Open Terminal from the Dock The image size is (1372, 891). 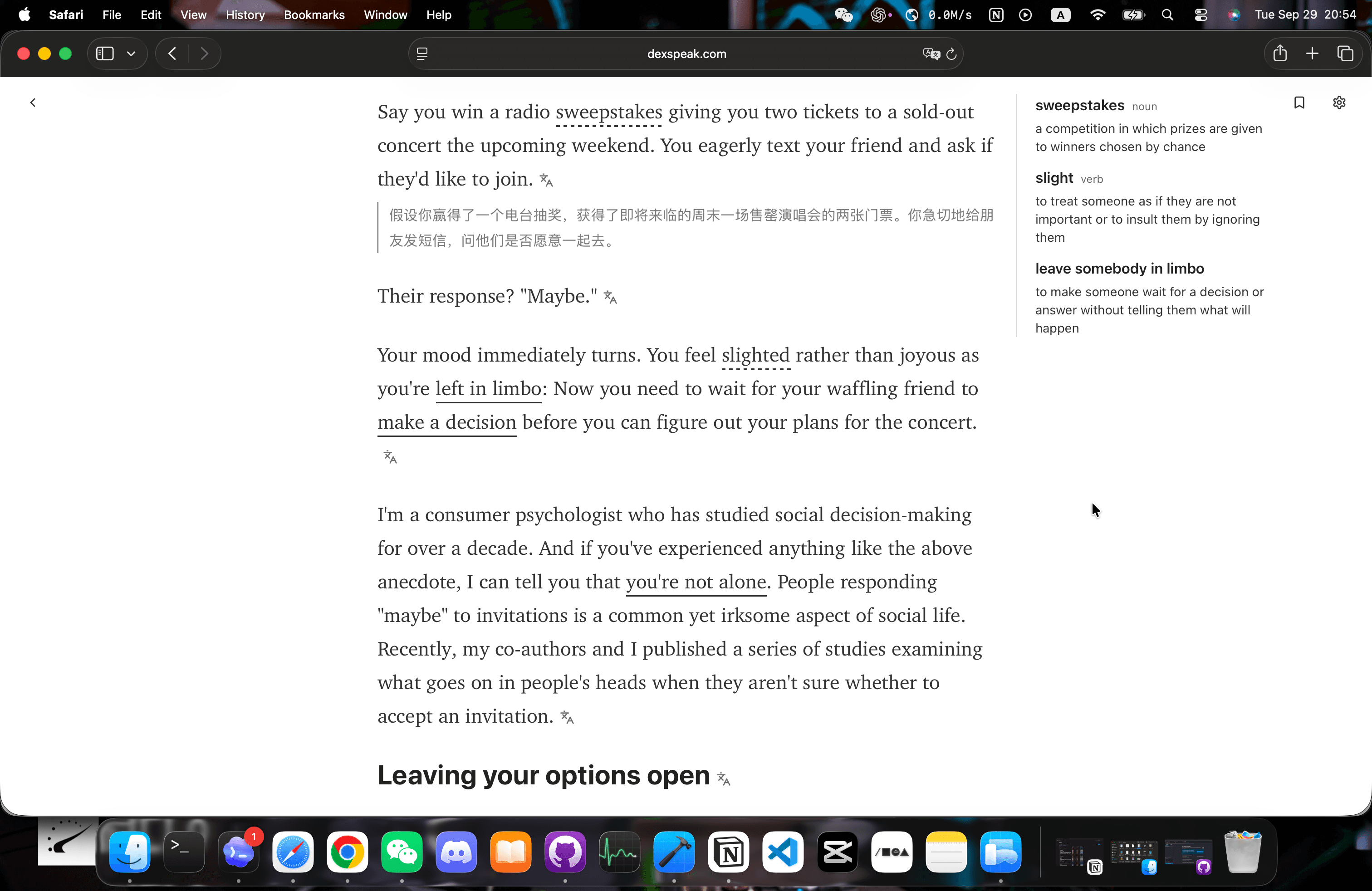(x=184, y=852)
